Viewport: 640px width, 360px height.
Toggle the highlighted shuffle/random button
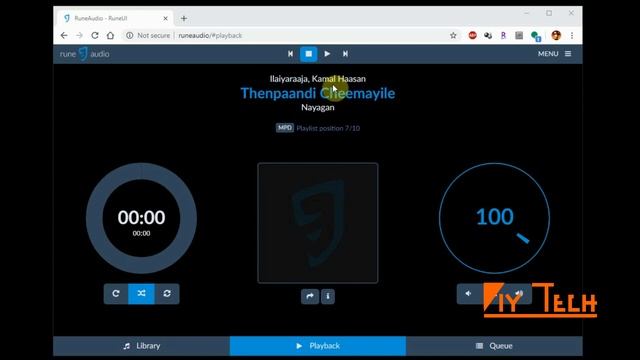click(x=141, y=293)
